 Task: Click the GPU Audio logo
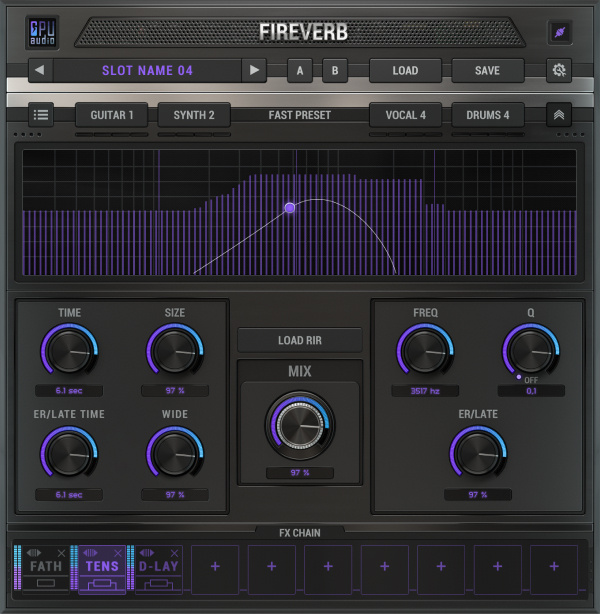42,33
